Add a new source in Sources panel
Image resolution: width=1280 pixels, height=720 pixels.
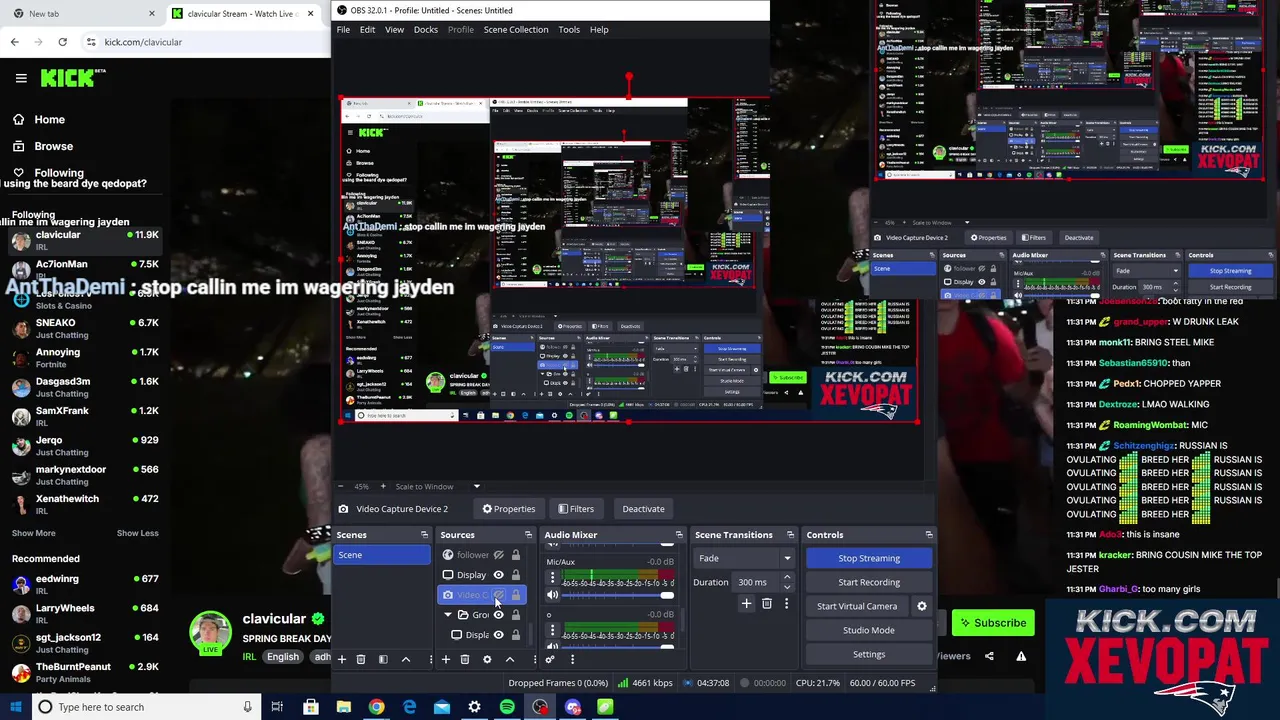[446, 659]
